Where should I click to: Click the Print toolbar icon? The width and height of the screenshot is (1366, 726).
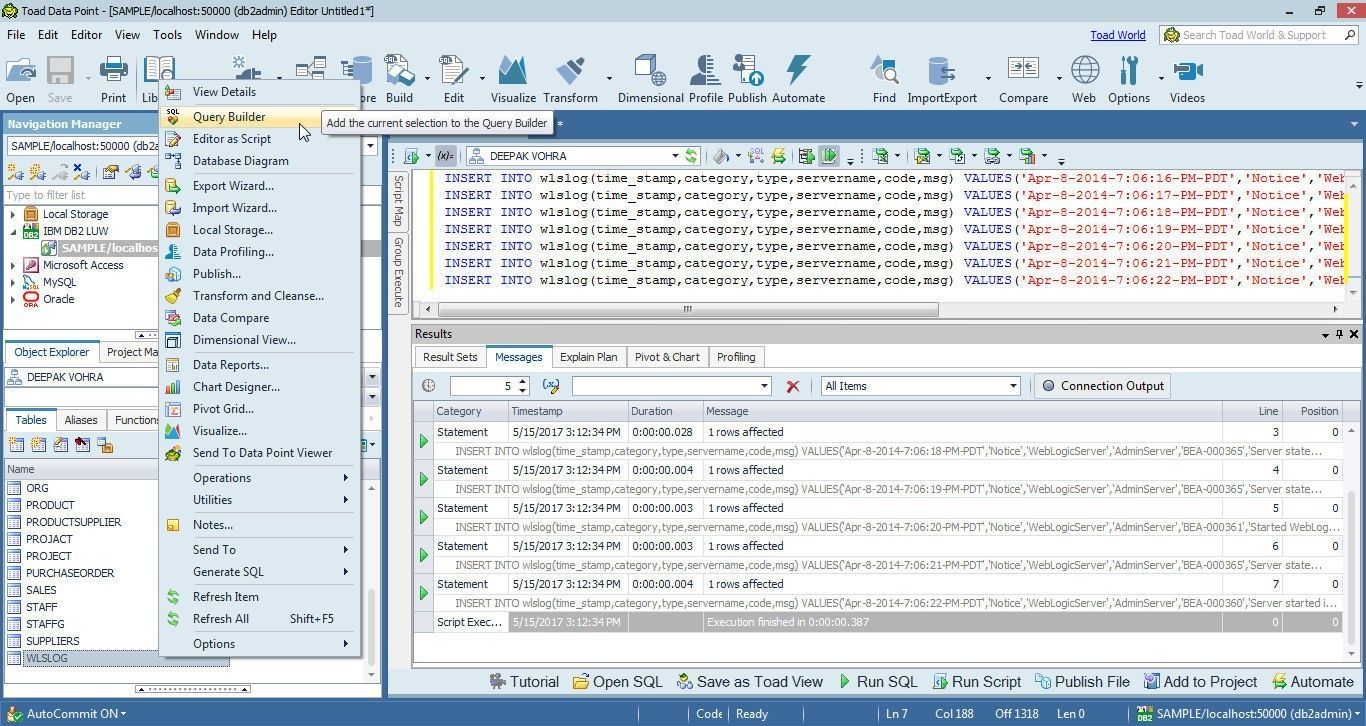click(113, 80)
